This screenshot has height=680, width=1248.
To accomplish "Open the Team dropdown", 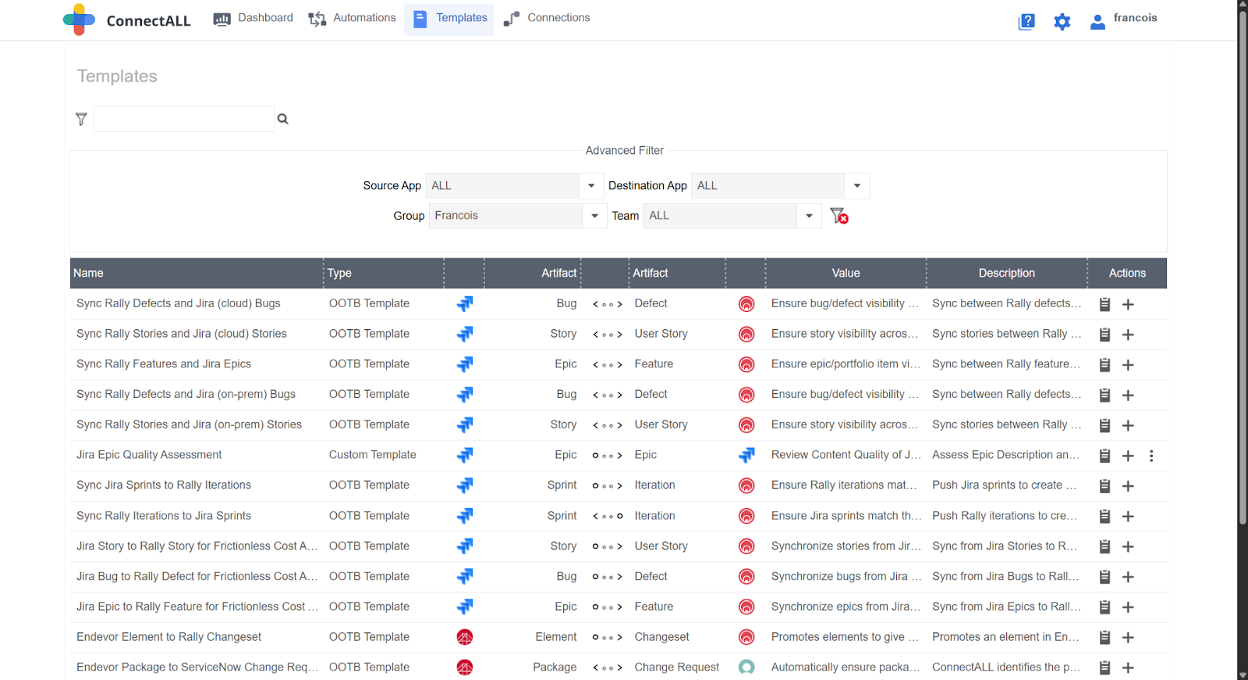I will pyautogui.click(x=809, y=216).
